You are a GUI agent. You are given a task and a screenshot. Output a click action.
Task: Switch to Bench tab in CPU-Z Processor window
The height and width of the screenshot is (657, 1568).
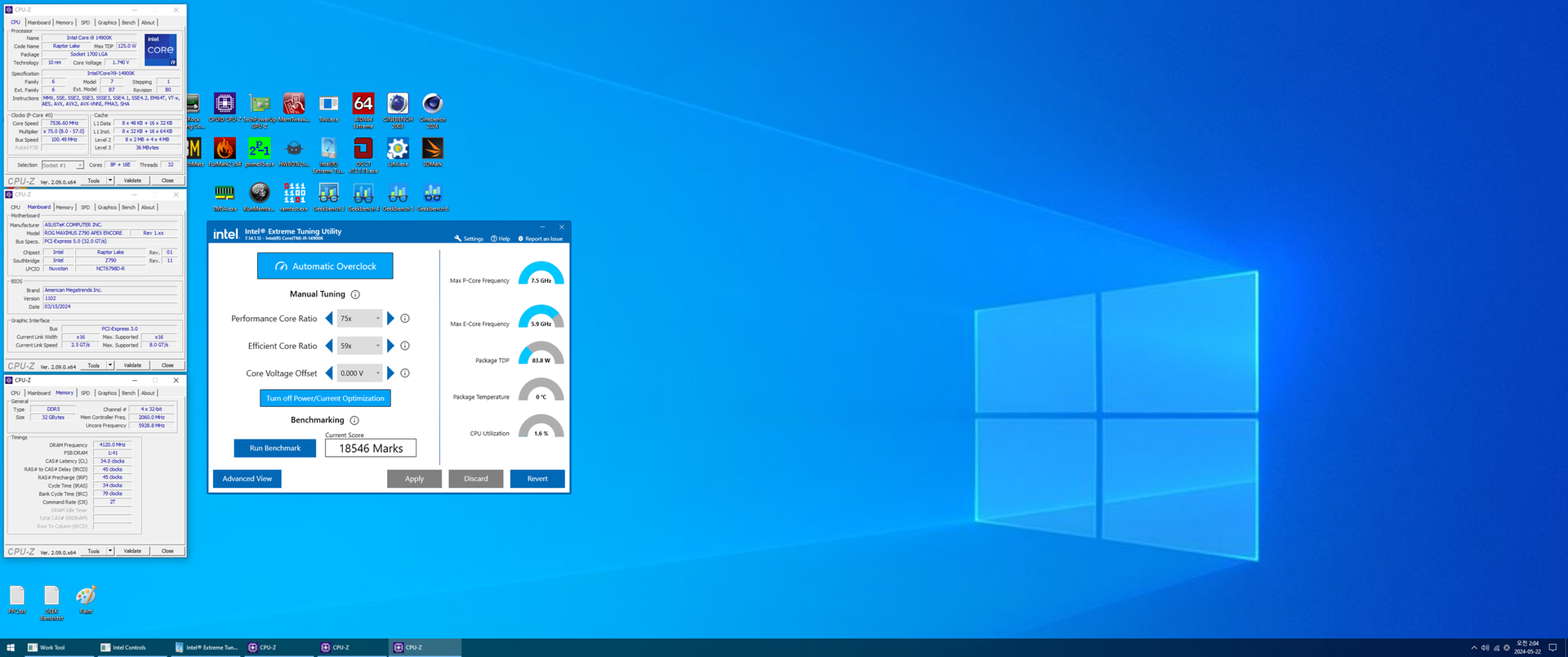point(128,23)
